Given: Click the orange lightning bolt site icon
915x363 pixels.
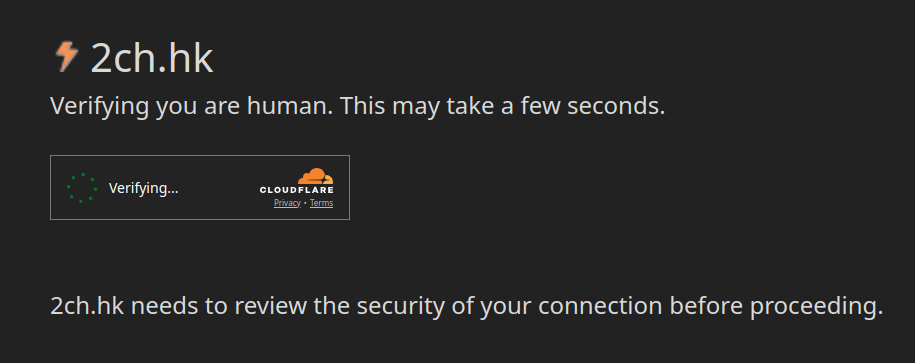Looking at the screenshot, I should pos(66,57).
